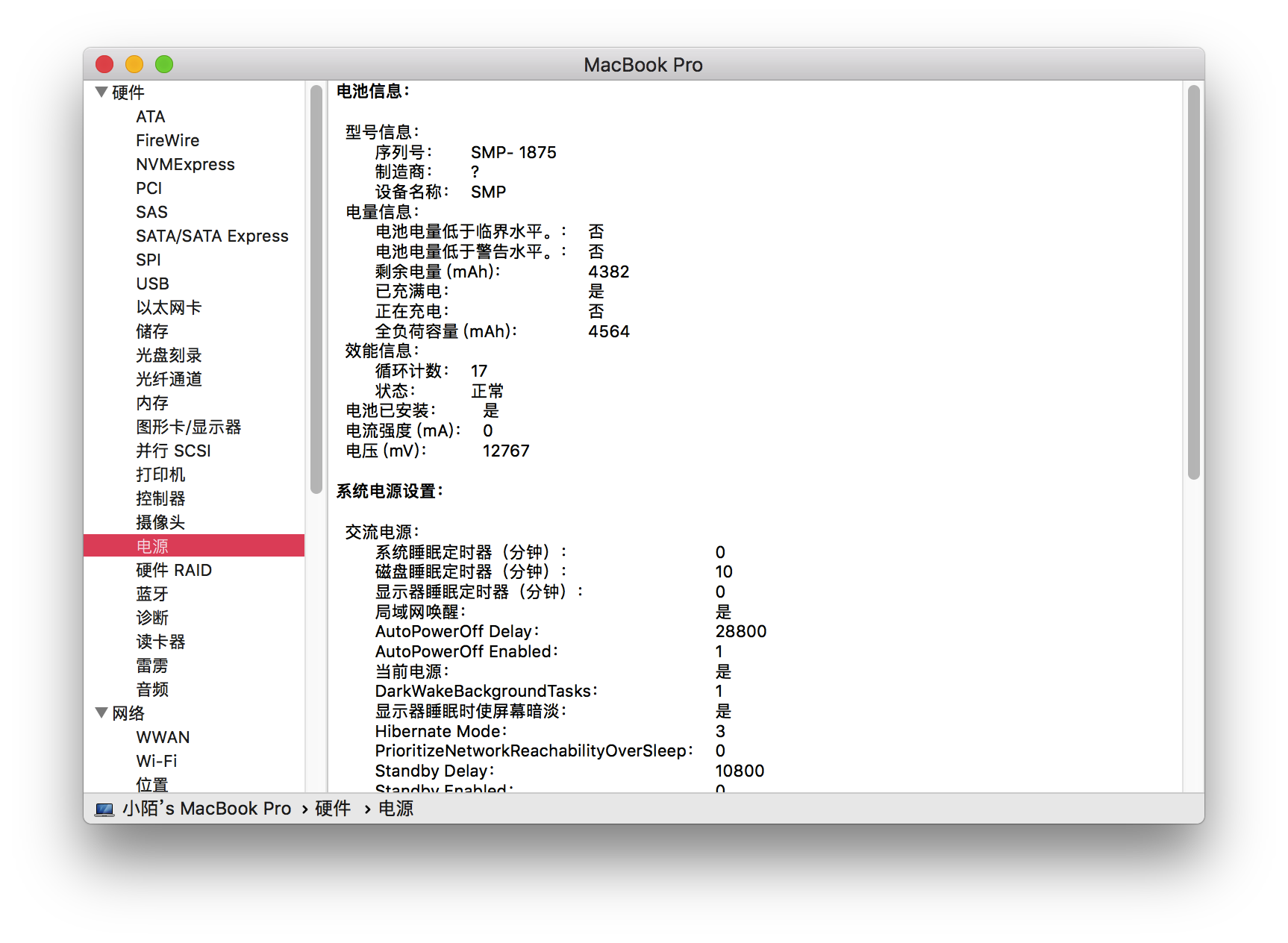Click the DarkWakeBackgroundTasks label
Screen dimensions: 1288x943
[x=486, y=691]
